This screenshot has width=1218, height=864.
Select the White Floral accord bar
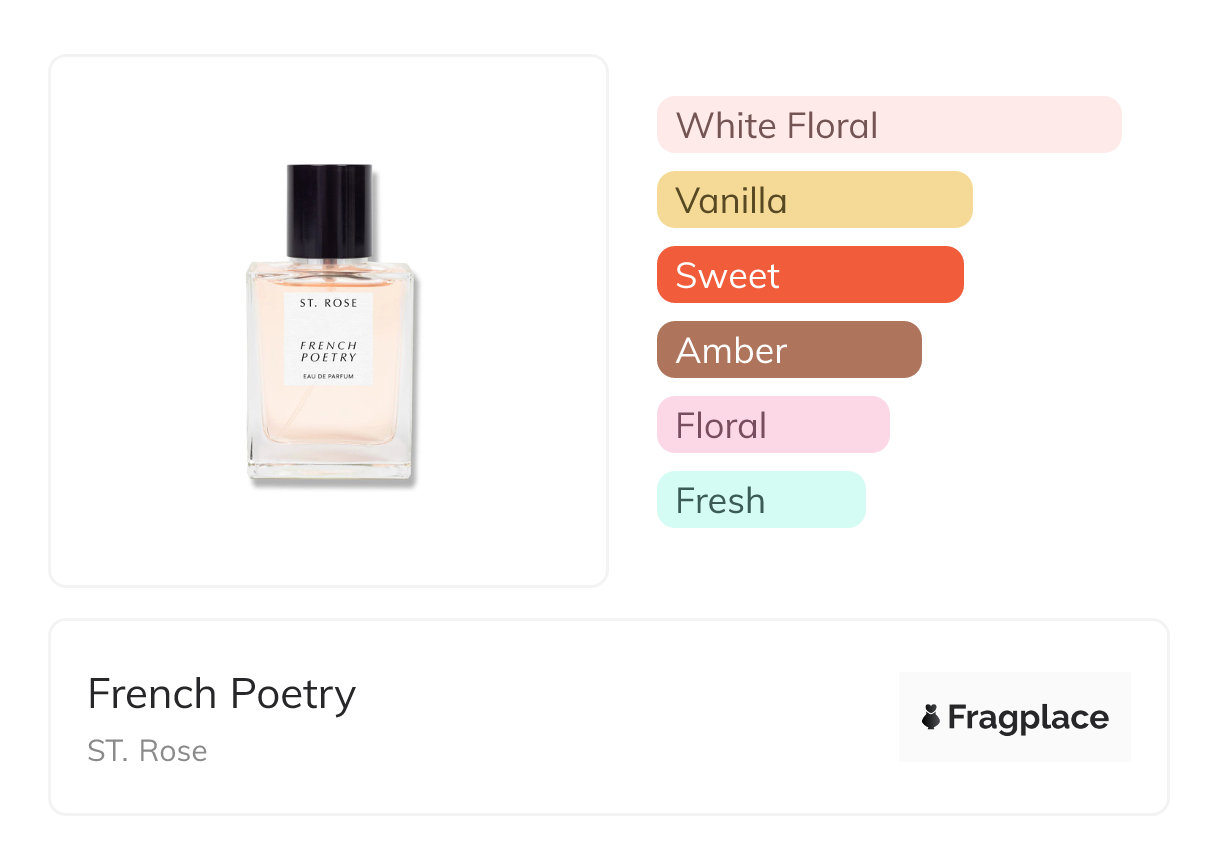889,125
